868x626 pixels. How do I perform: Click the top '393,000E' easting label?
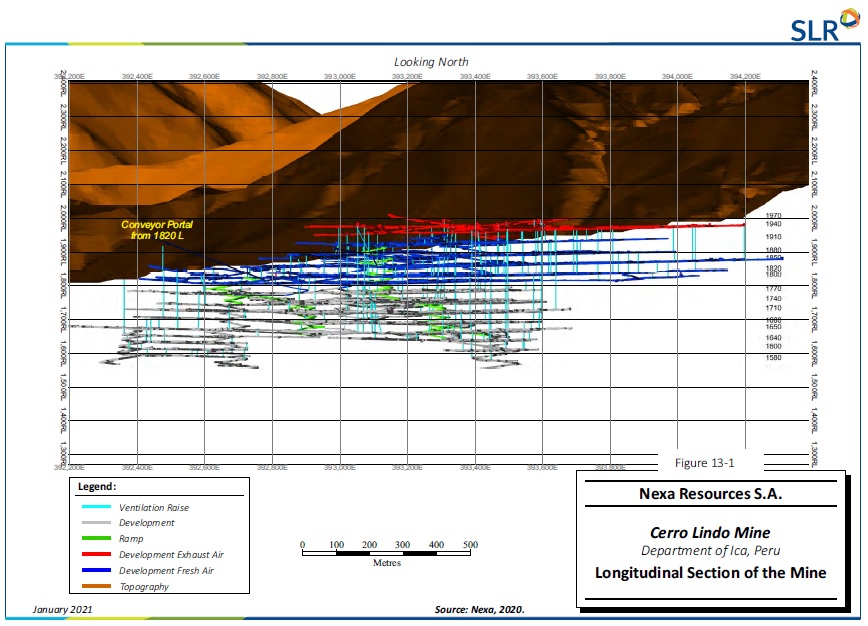(340, 76)
